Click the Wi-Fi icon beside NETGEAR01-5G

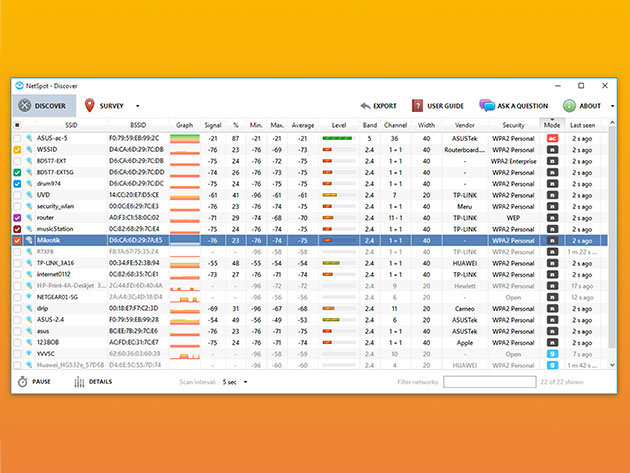click(29, 297)
